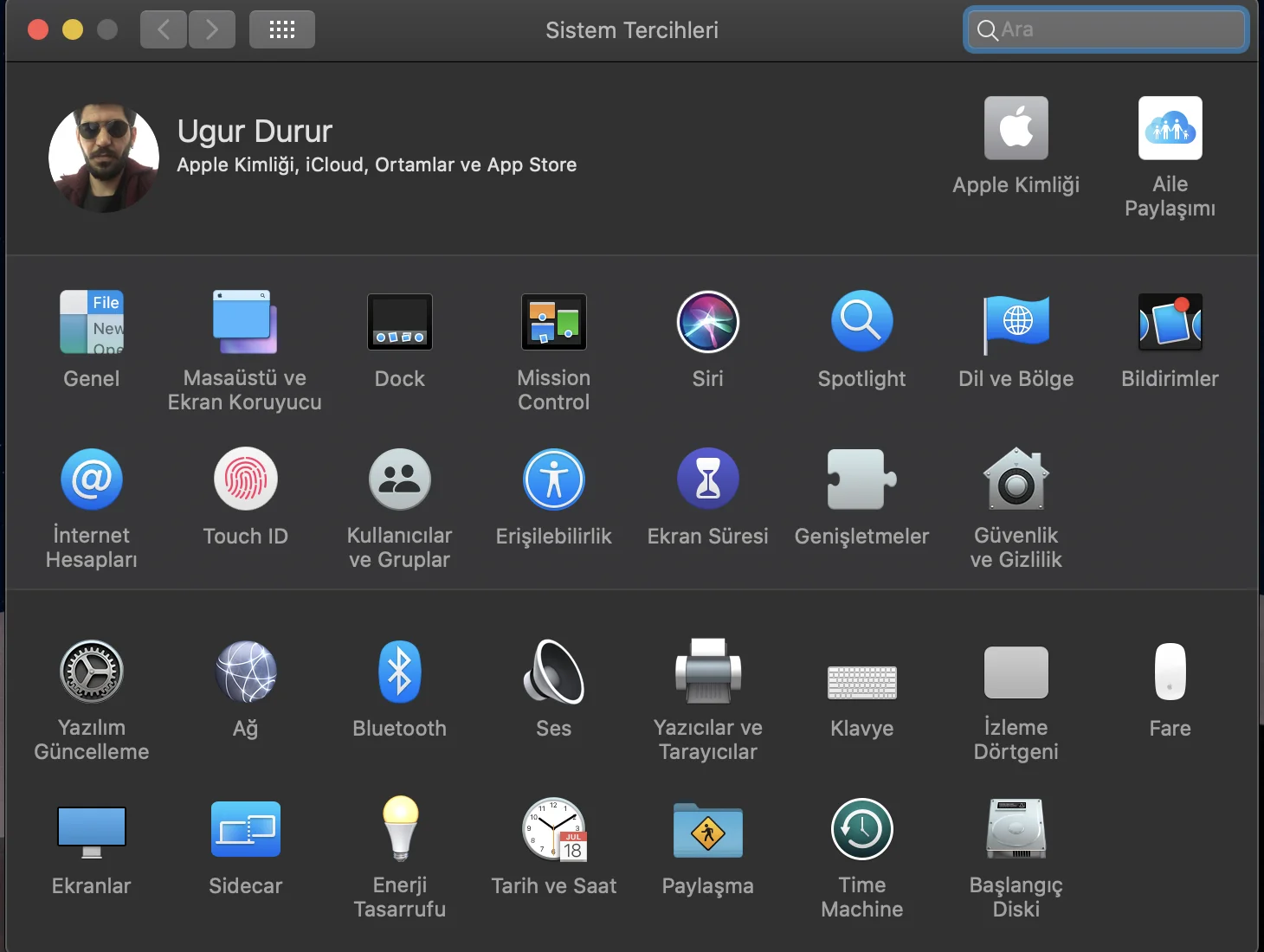Open Güvenlik ve Gizlilik pane
The width and height of the screenshot is (1264, 952).
[1016, 480]
